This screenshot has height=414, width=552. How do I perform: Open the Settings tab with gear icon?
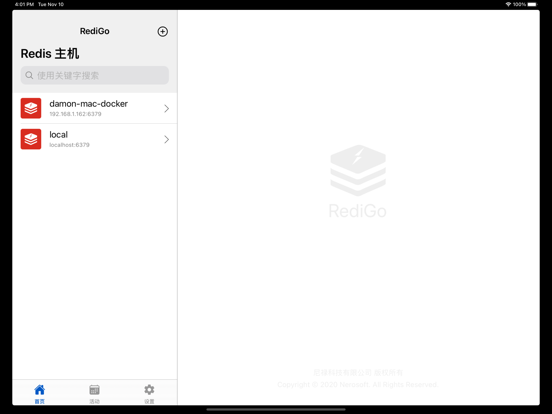[149, 394]
